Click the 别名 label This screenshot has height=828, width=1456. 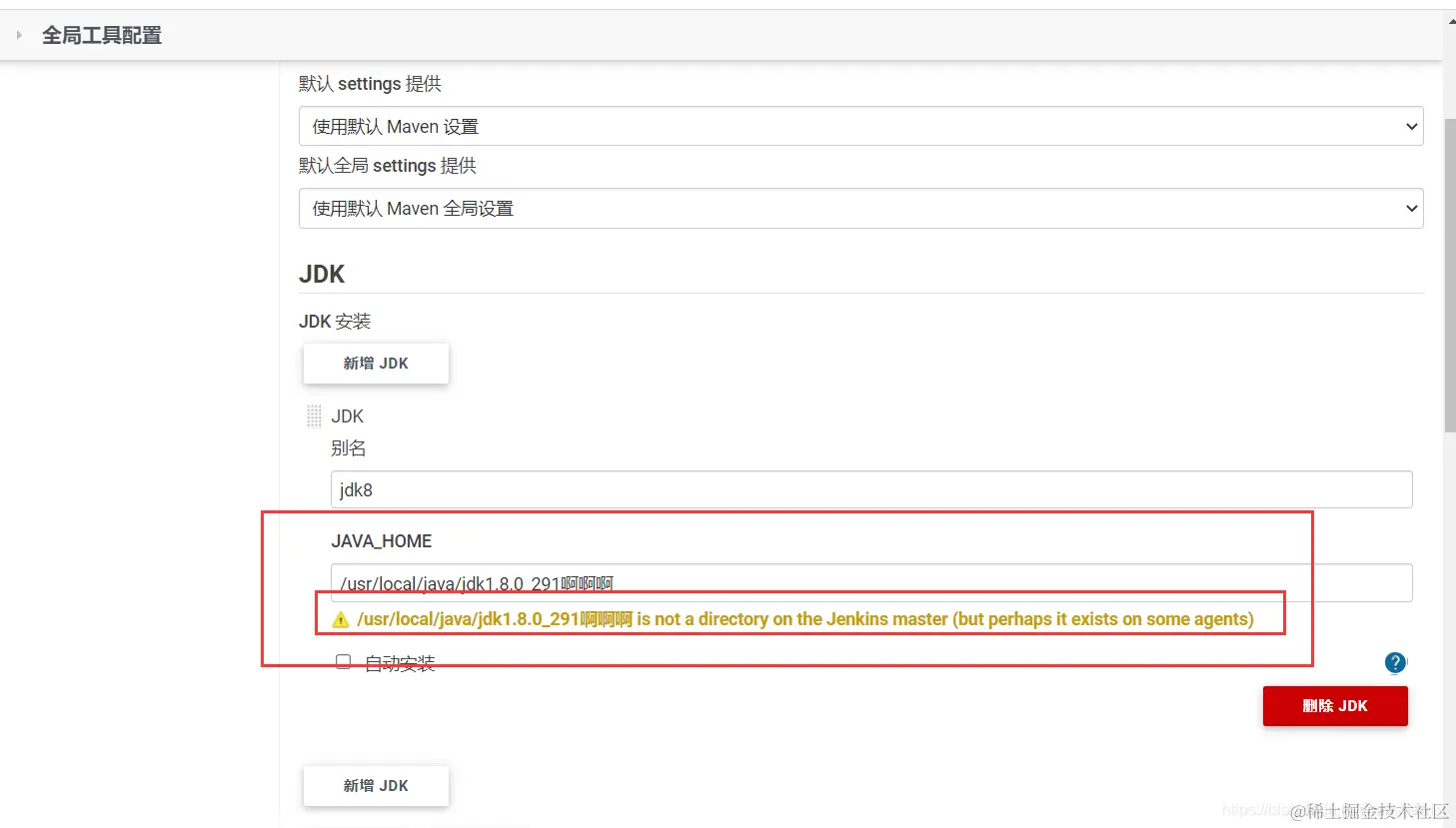point(349,448)
